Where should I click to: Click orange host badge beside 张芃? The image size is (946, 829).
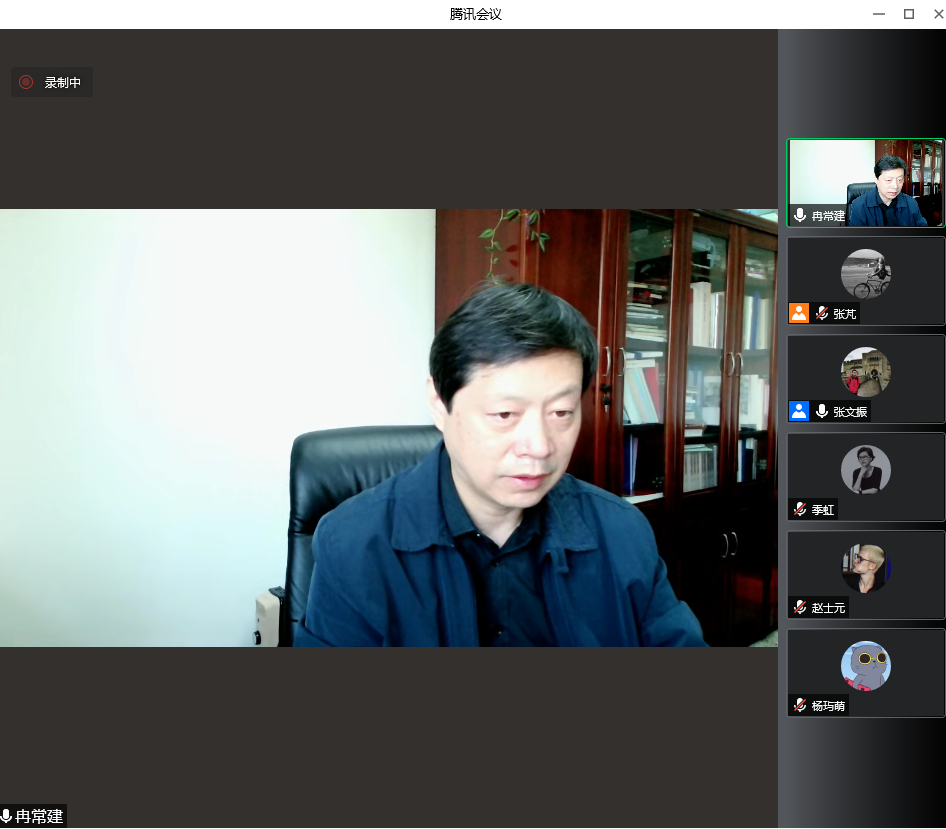pyautogui.click(x=799, y=313)
